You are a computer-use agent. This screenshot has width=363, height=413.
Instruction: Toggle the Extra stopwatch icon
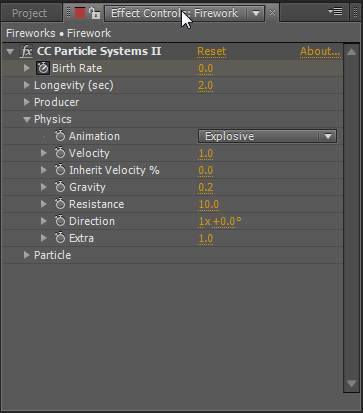tap(60, 238)
